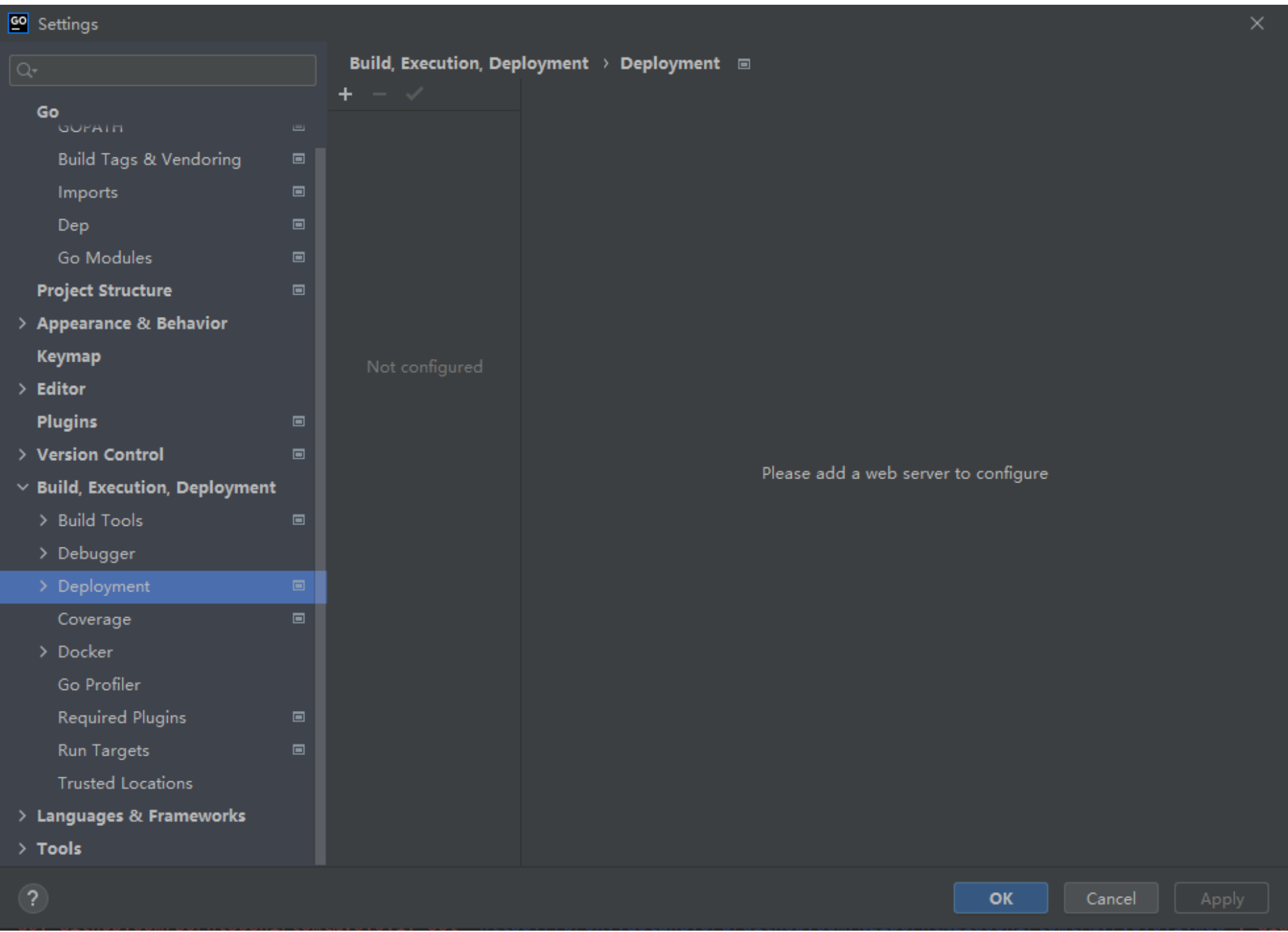Viewport: 1288px width, 932px height.
Task: Add a new deployment server with plus icon
Action: (345, 94)
